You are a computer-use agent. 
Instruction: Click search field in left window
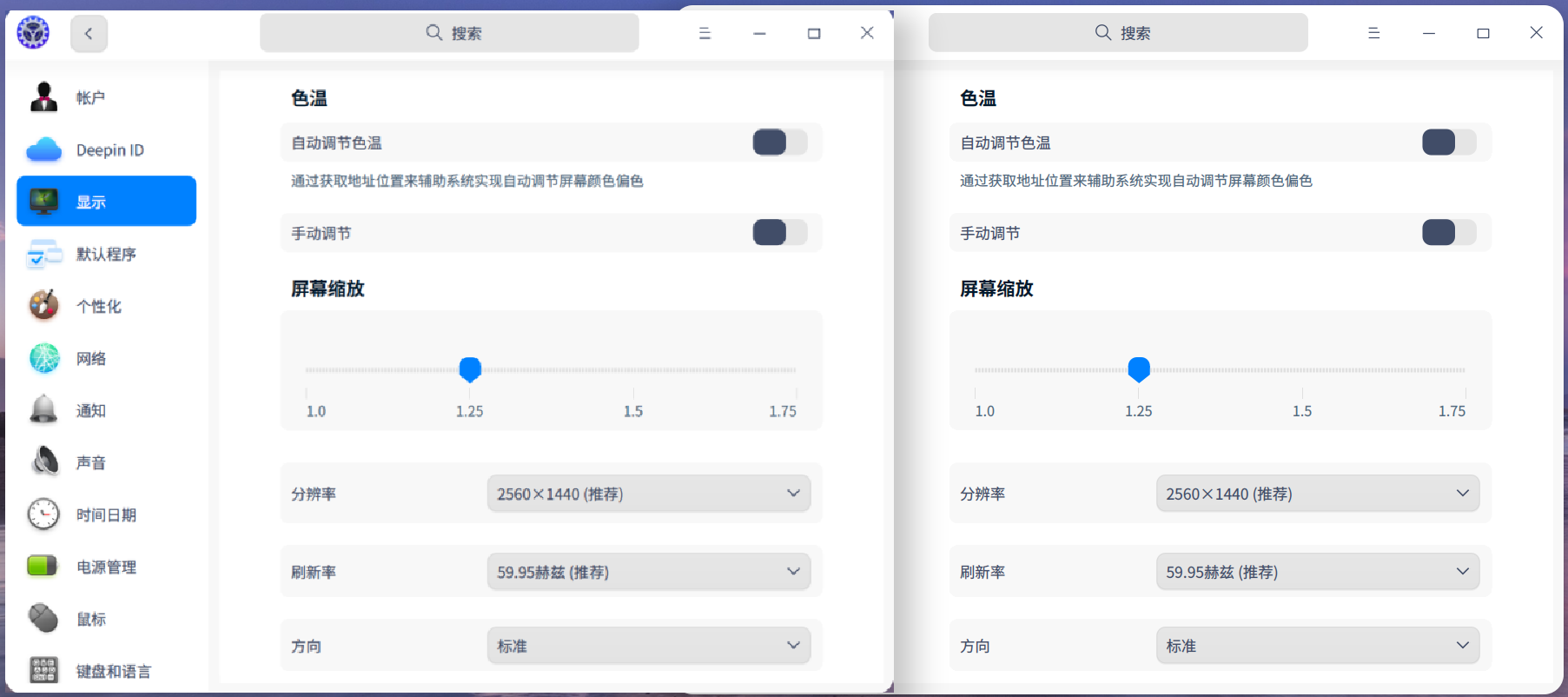click(x=449, y=33)
